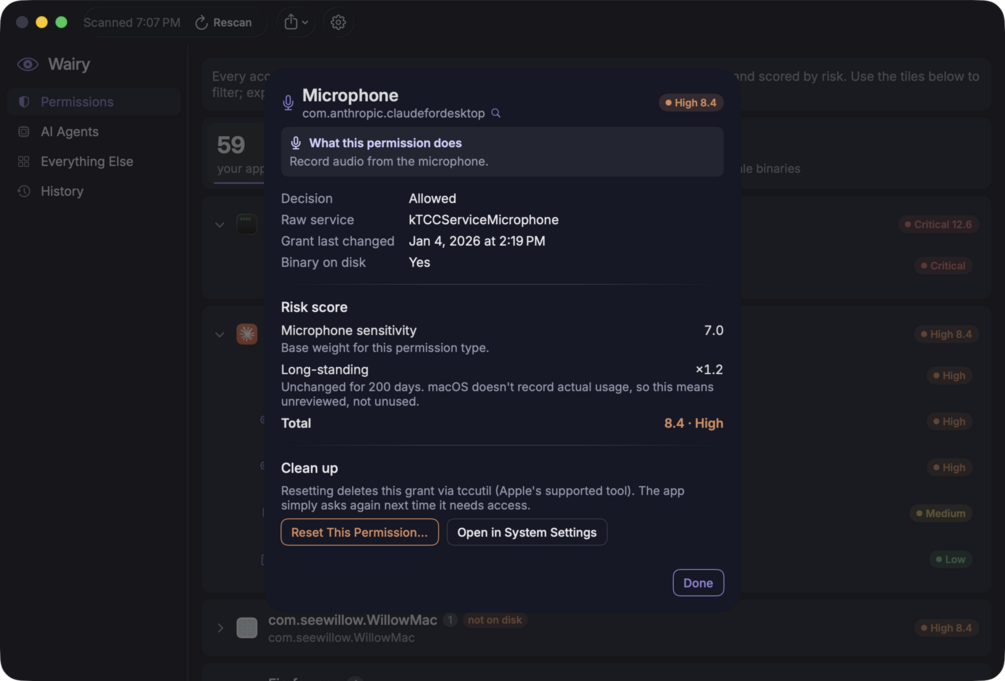Image resolution: width=1005 pixels, height=681 pixels.
Task: Click the Allowed decision value
Action: coord(433,199)
